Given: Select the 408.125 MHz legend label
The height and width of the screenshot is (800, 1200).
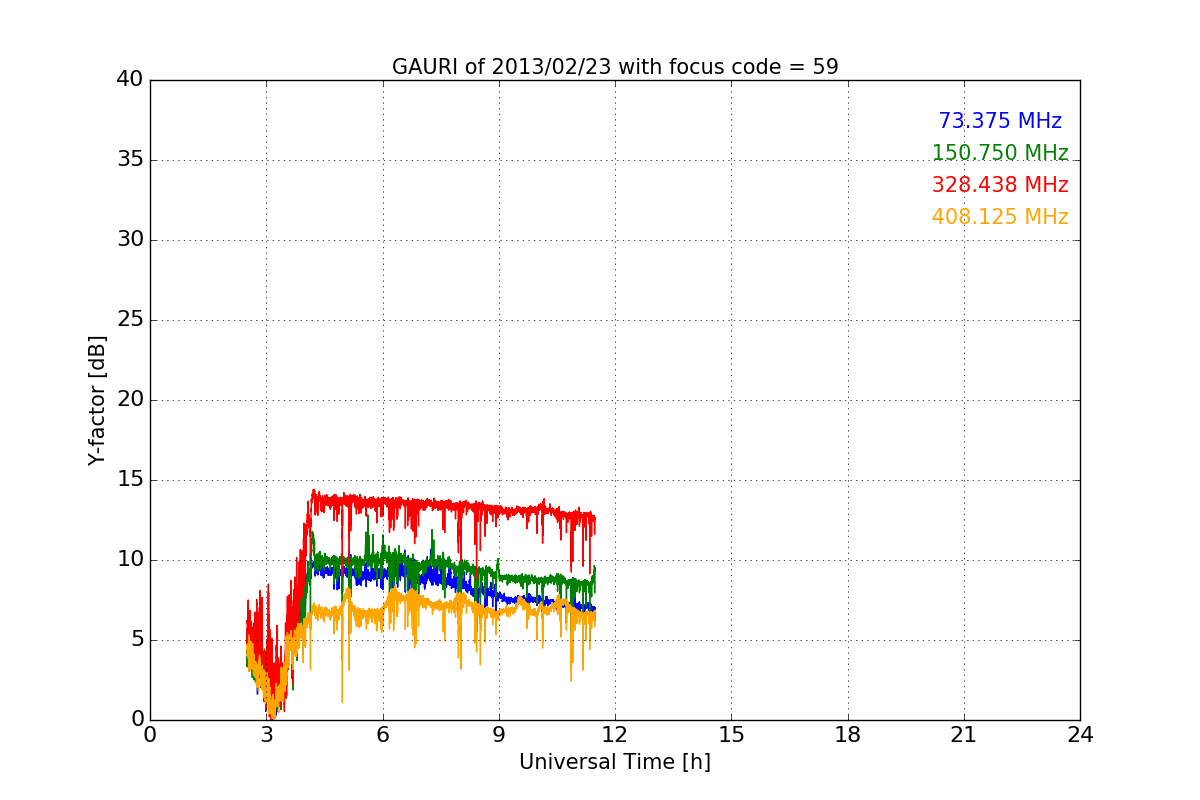Looking at the screenshot, I should 1000,217.
